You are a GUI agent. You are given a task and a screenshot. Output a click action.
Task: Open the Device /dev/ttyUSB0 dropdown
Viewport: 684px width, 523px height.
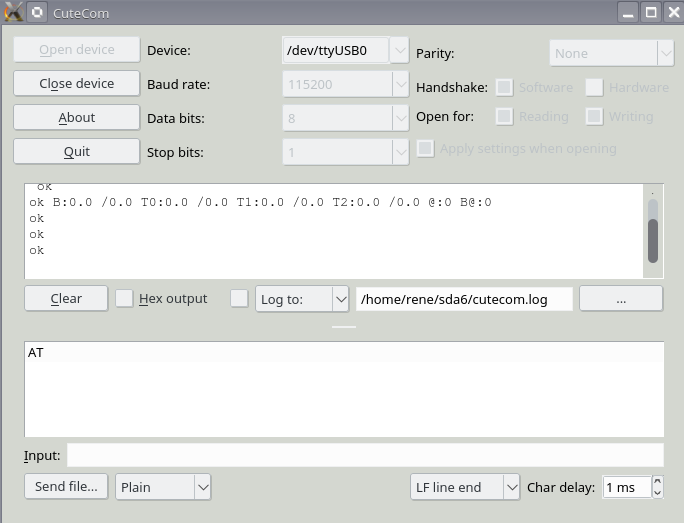click(x=400, y=50)
